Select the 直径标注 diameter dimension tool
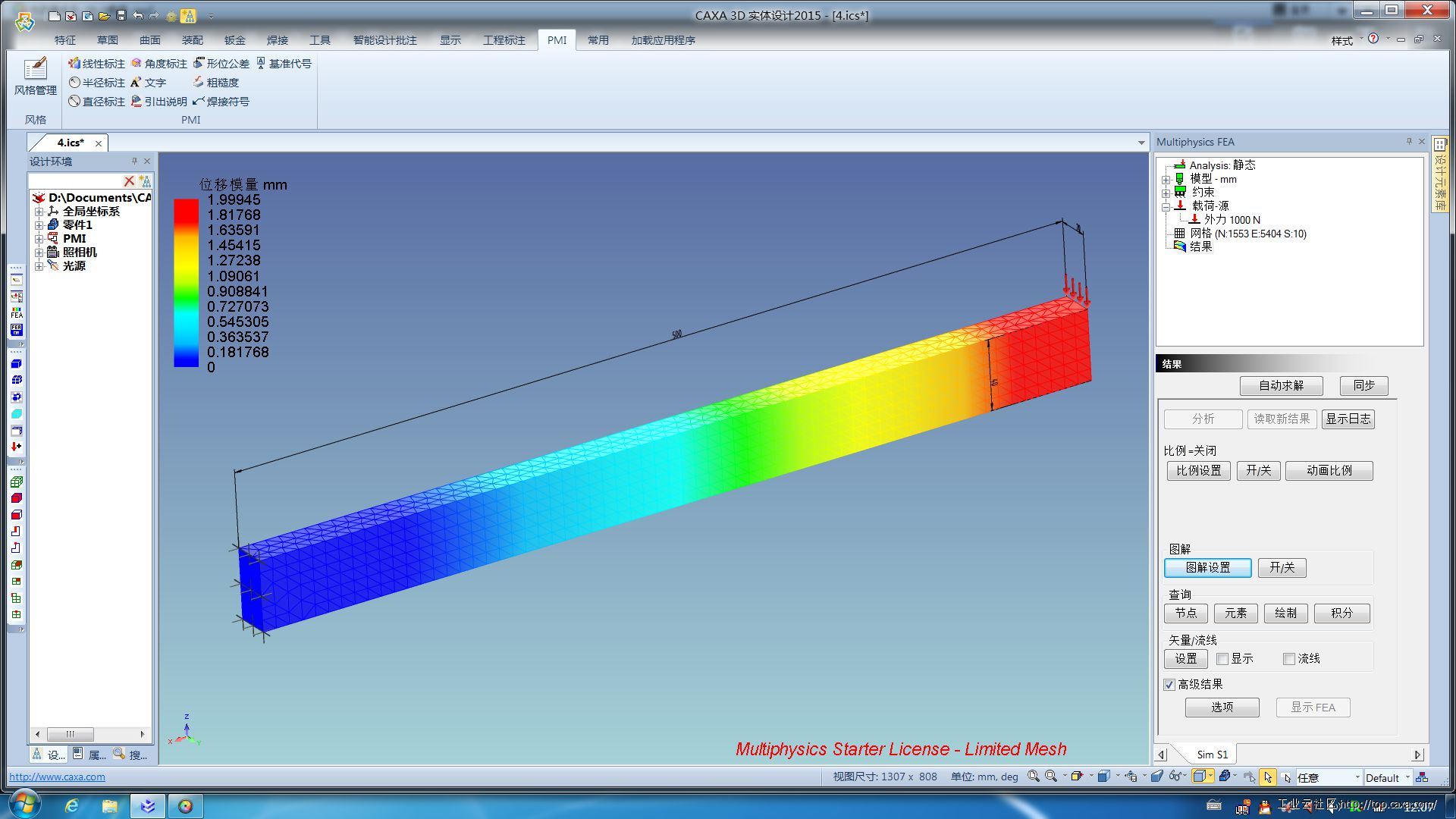The width and height of the screenshot is (1456, 819). coord(96,102)
